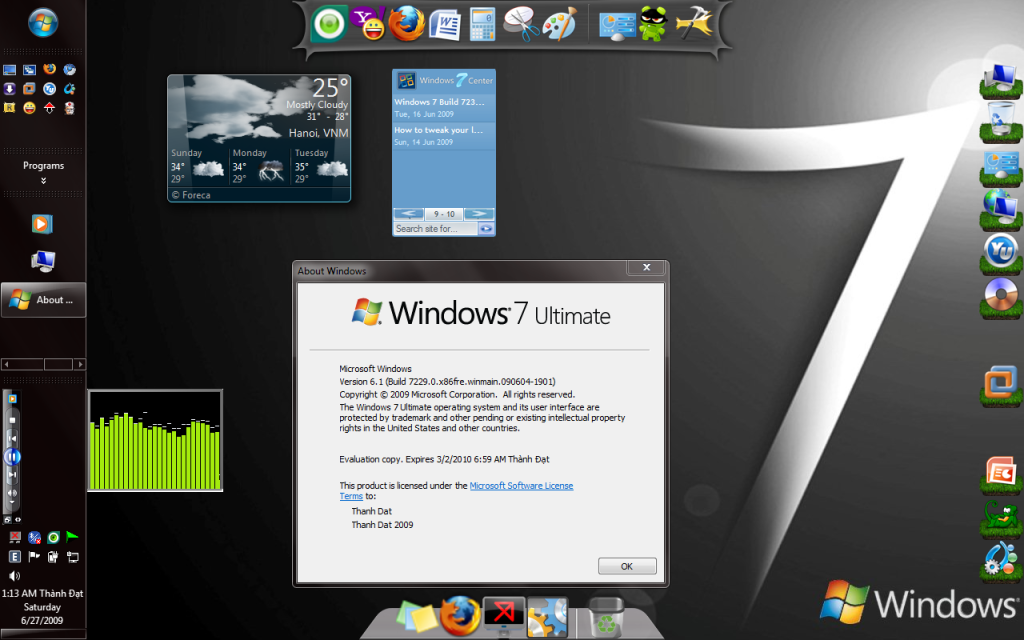Expand the Programs chevron
1024x640 pixels.
click(x=43, y=181)
